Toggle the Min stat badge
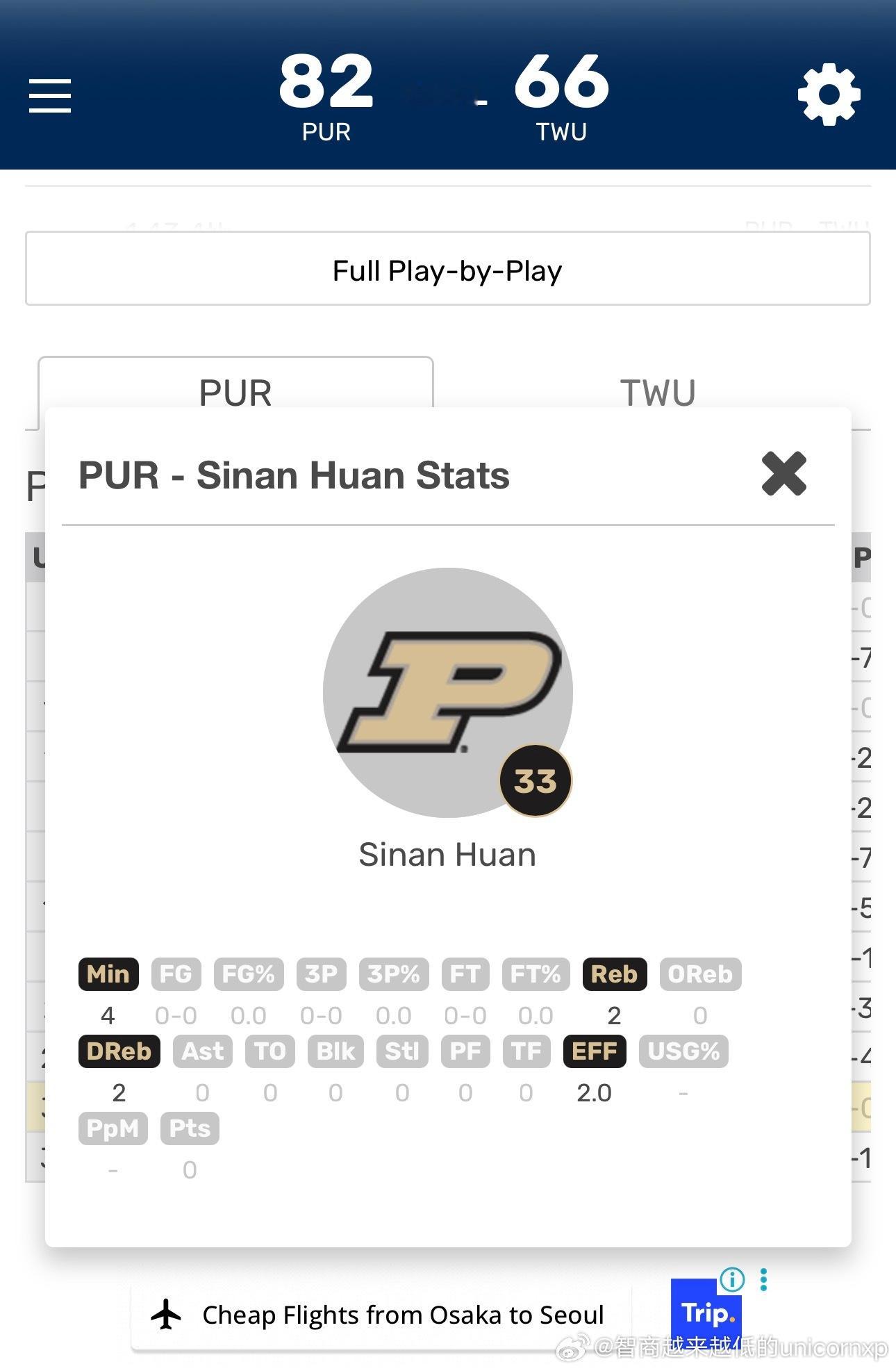 point(108,974)
